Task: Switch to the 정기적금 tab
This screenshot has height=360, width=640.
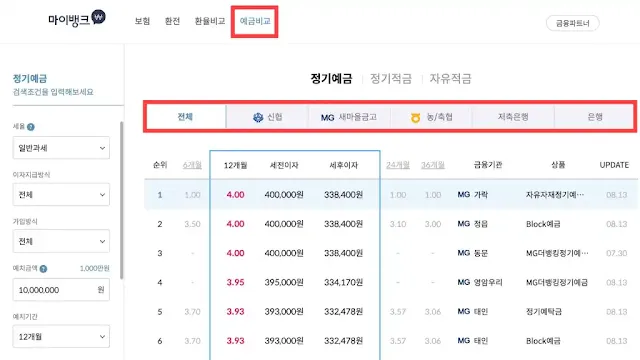Action: pos(391,78)
